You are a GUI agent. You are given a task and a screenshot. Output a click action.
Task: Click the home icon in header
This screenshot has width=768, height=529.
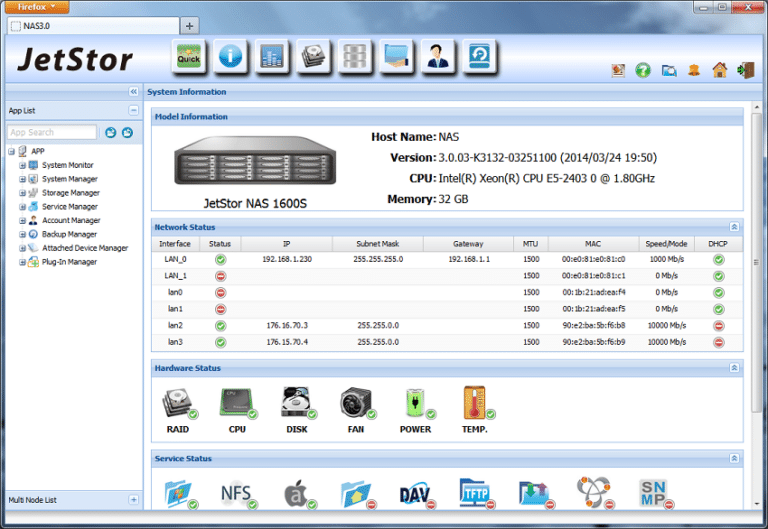720,70
